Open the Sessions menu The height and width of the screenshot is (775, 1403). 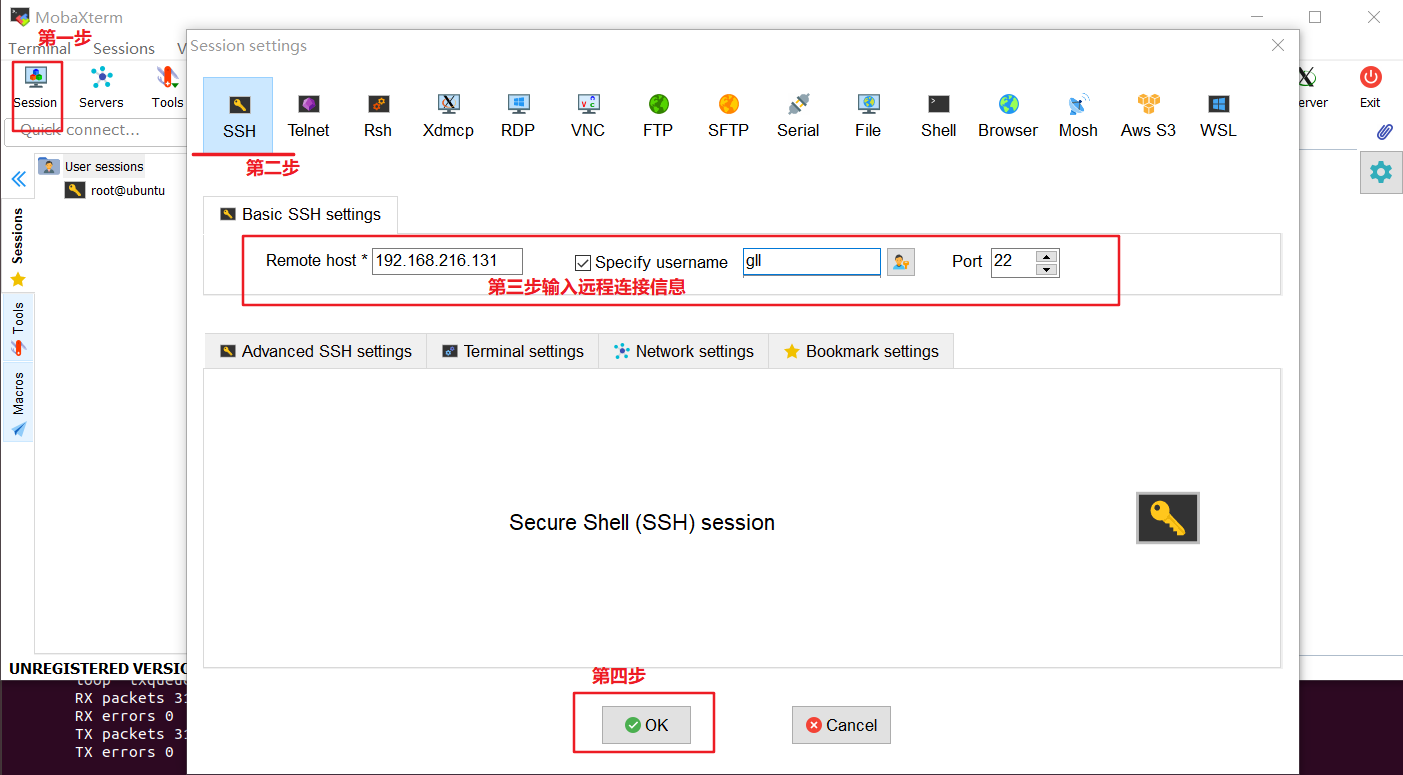124,48
